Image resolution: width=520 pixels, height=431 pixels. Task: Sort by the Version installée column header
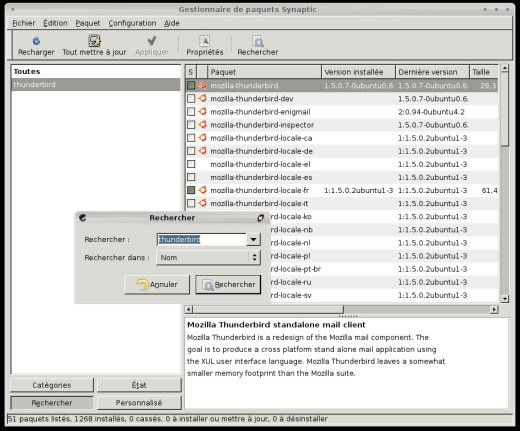click(x=359, y=72)
